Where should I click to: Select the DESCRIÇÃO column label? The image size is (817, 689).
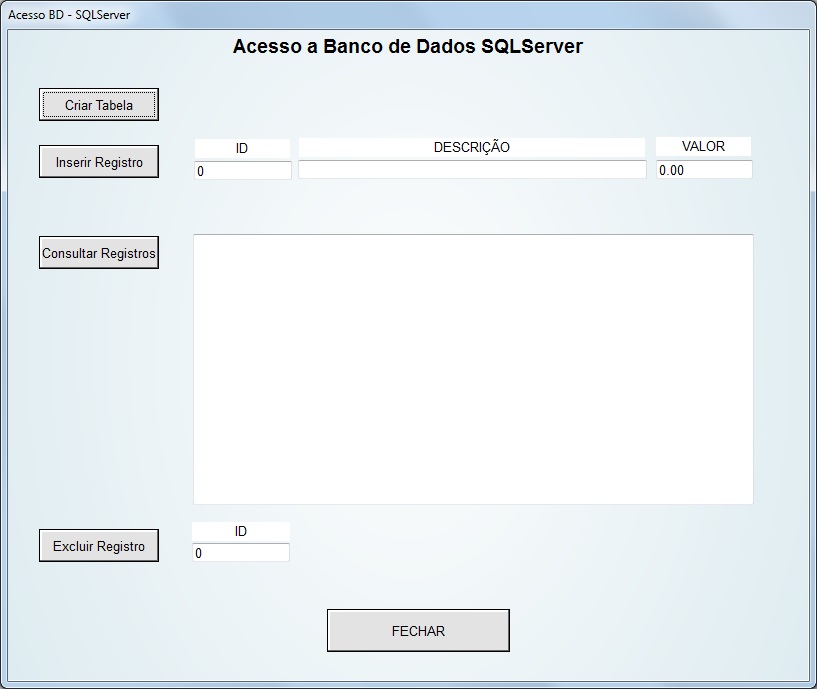point(472,147)
